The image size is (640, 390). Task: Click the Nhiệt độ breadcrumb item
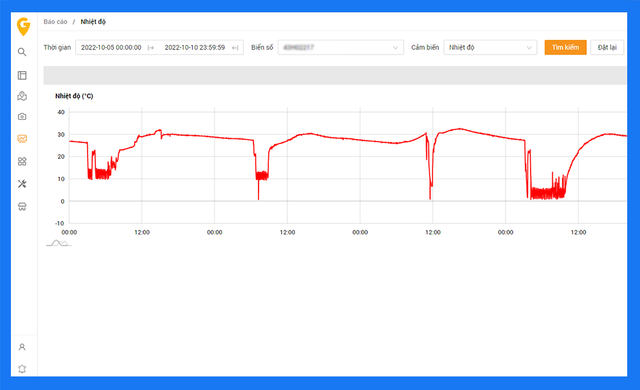pos(93,22)
